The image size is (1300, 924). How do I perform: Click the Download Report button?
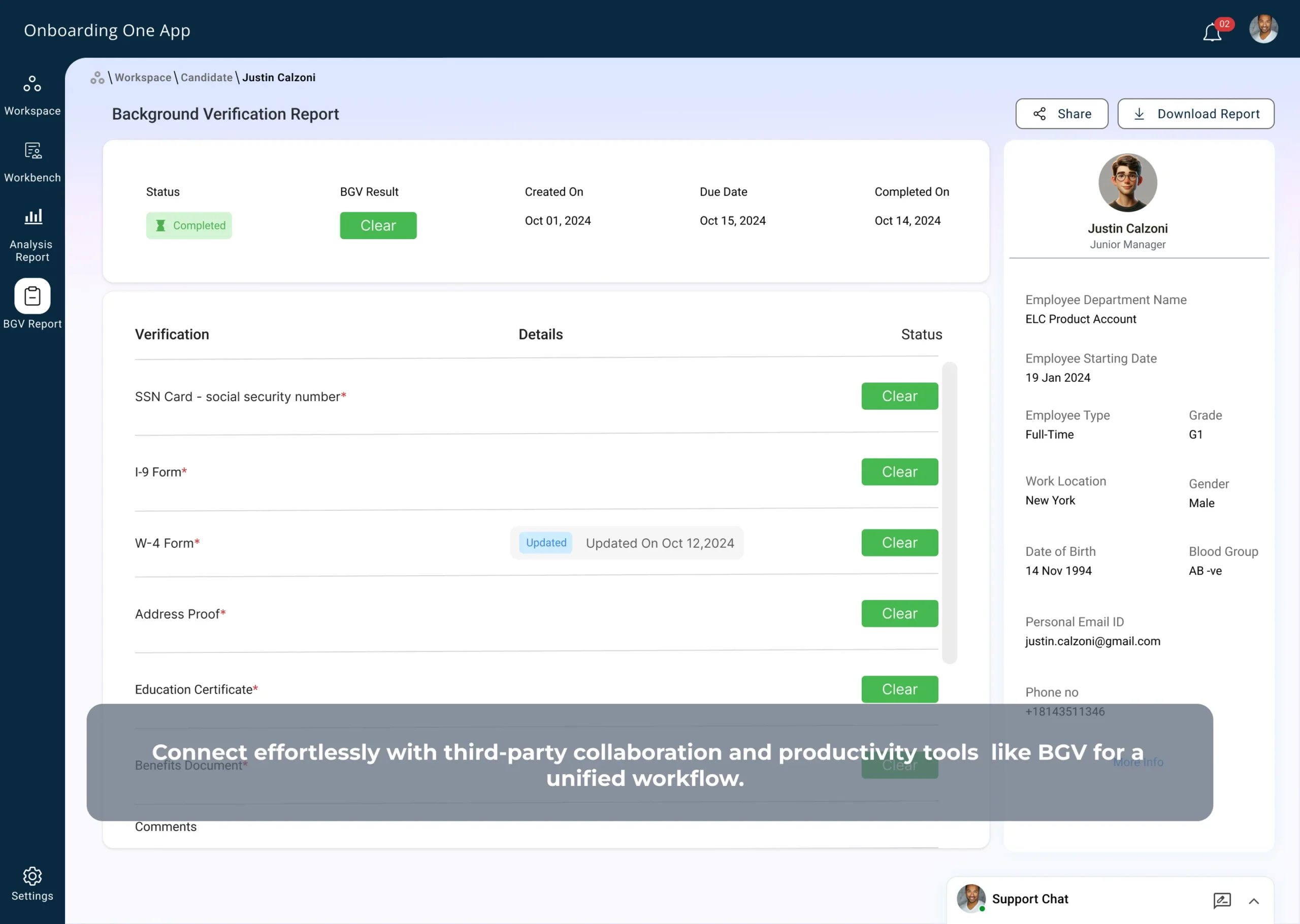pos(1196,114)
